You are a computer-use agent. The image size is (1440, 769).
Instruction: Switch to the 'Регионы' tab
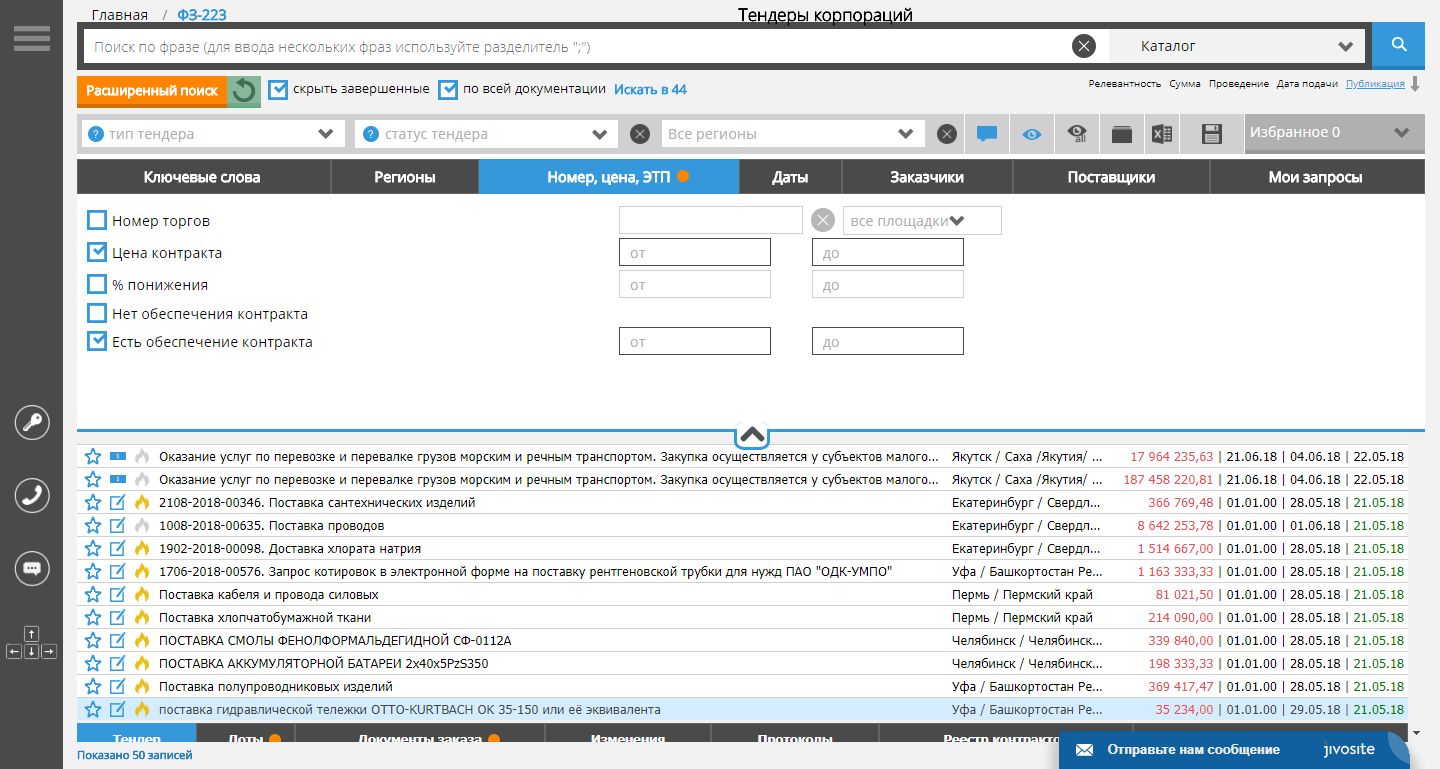tap(405, 177)
